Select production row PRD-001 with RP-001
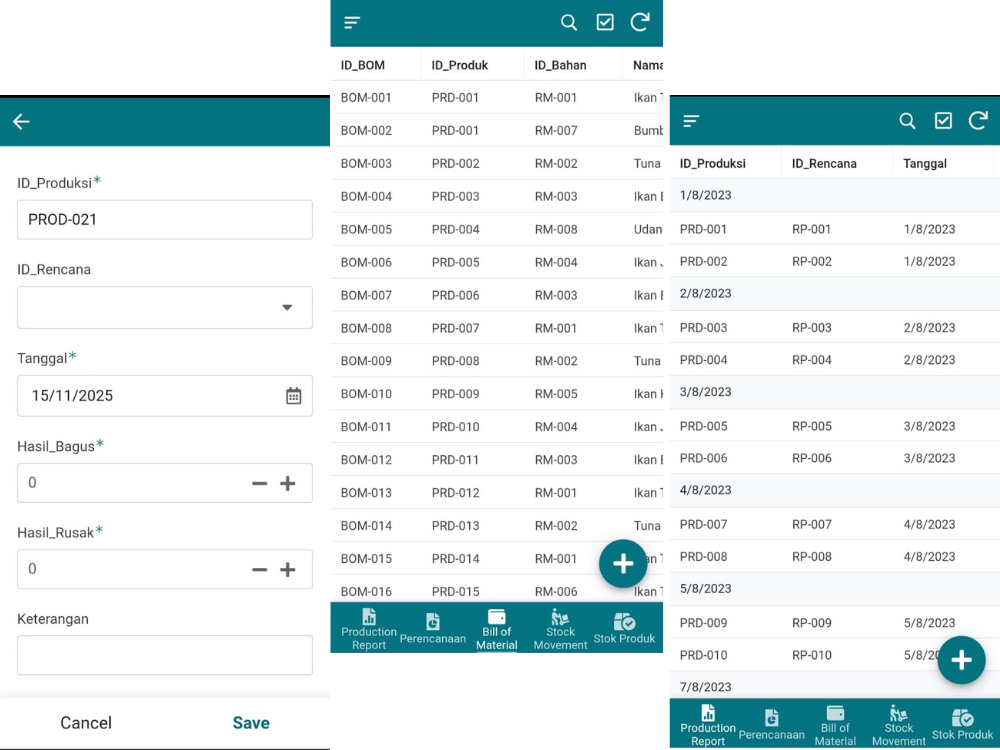The height and width of the screenshot is (750, 1000). click(835, 229)
